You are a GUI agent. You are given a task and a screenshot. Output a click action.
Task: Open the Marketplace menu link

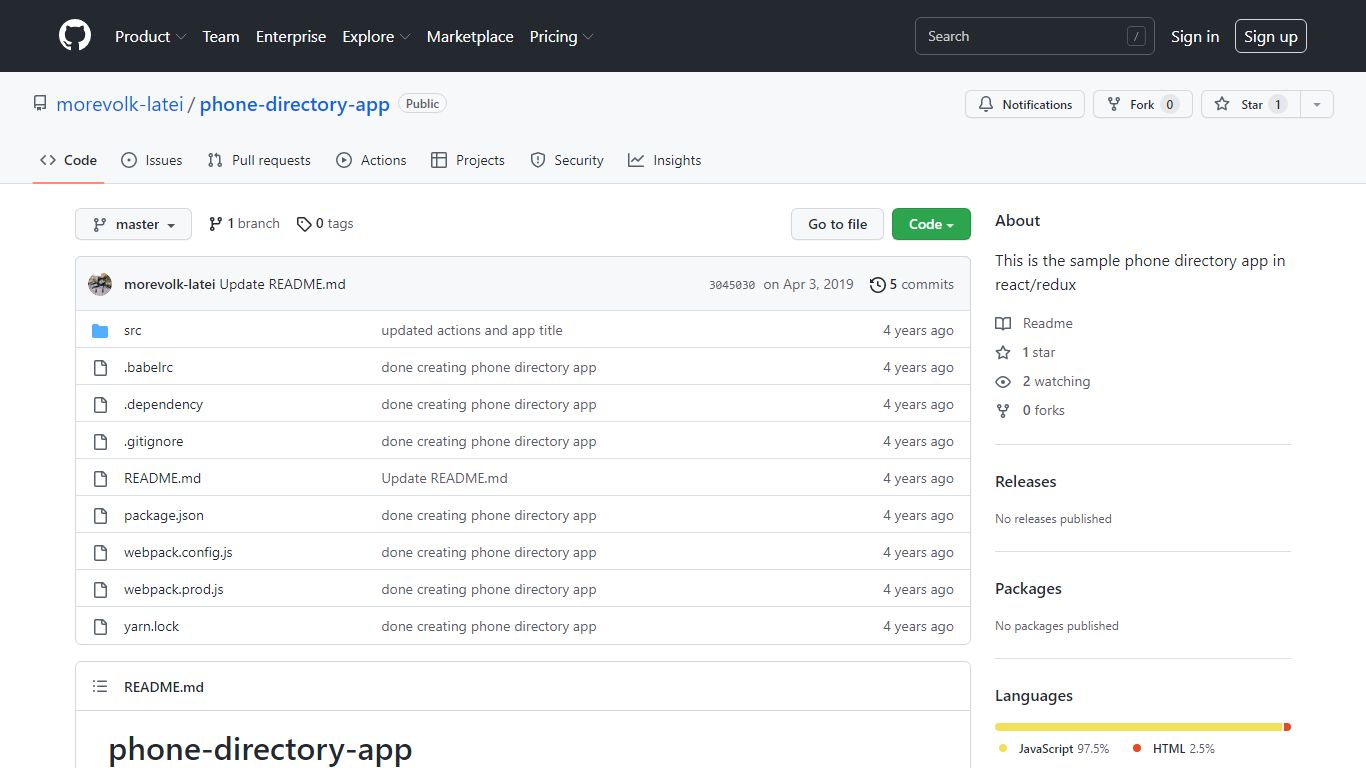click(470, 36)
